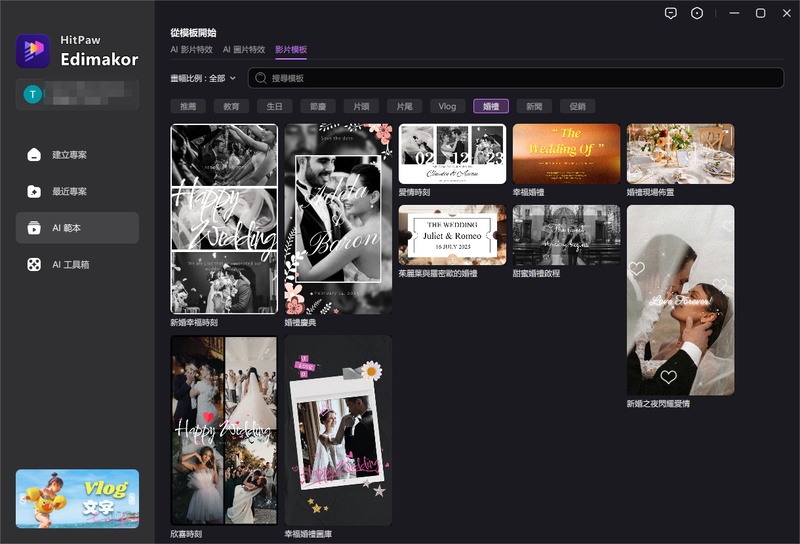Open the Juliet & Romeo wedding template
Screen dimensions: 800x544
453,235
